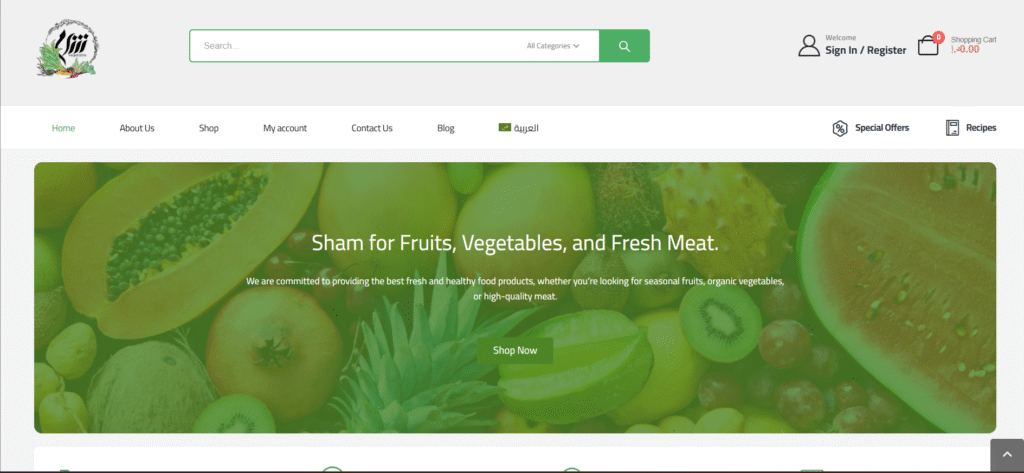
Task: Click the Sham logo in the header
Action: [67, 48]
